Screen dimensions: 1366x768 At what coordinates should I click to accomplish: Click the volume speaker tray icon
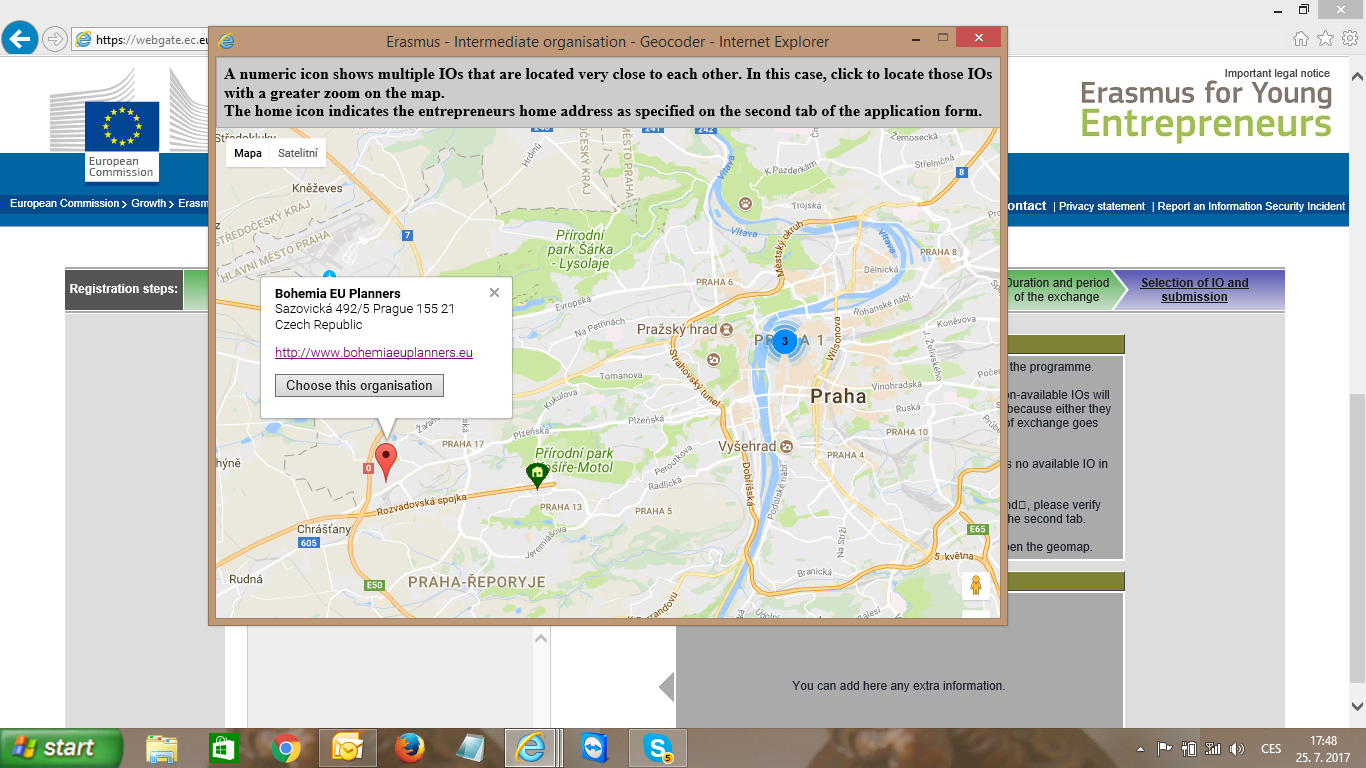coord(1237,748)
